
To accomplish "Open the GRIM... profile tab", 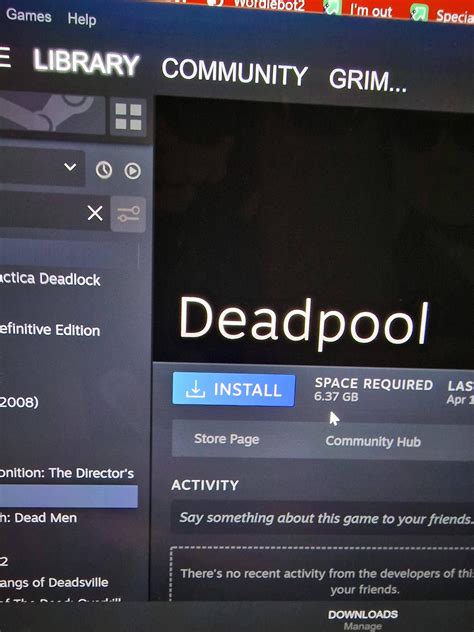I will tap(368, 80).
